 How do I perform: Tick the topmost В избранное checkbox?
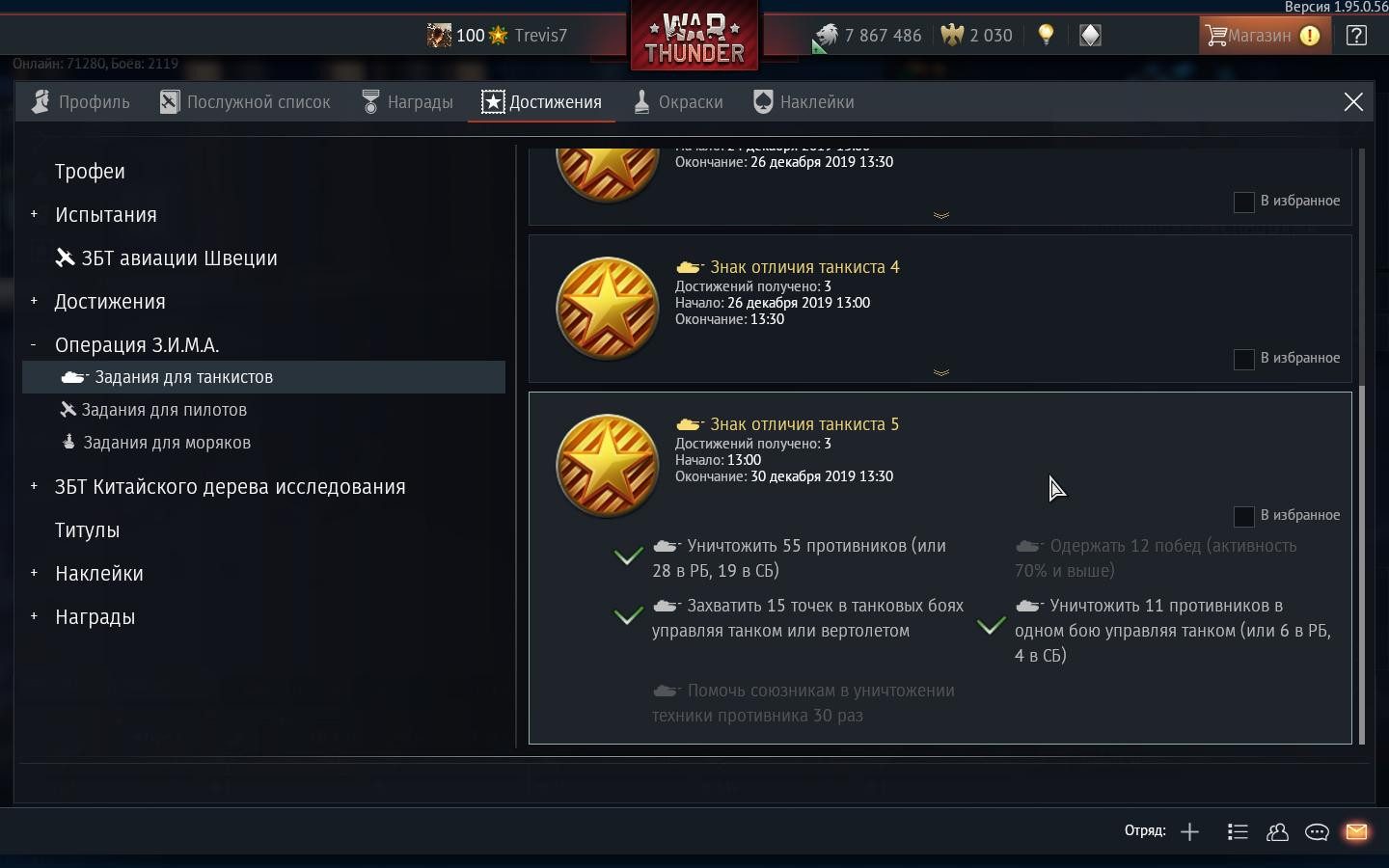[x=1244, y=202]
